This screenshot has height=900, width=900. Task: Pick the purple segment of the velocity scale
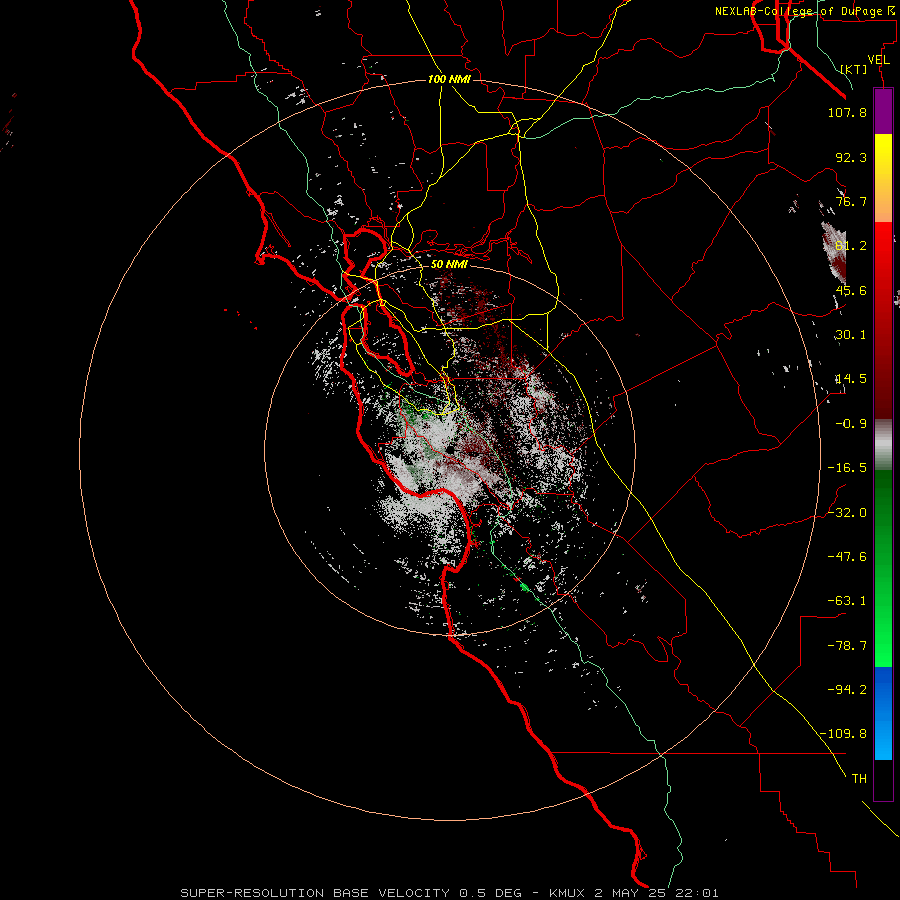[x=883, y=111]
